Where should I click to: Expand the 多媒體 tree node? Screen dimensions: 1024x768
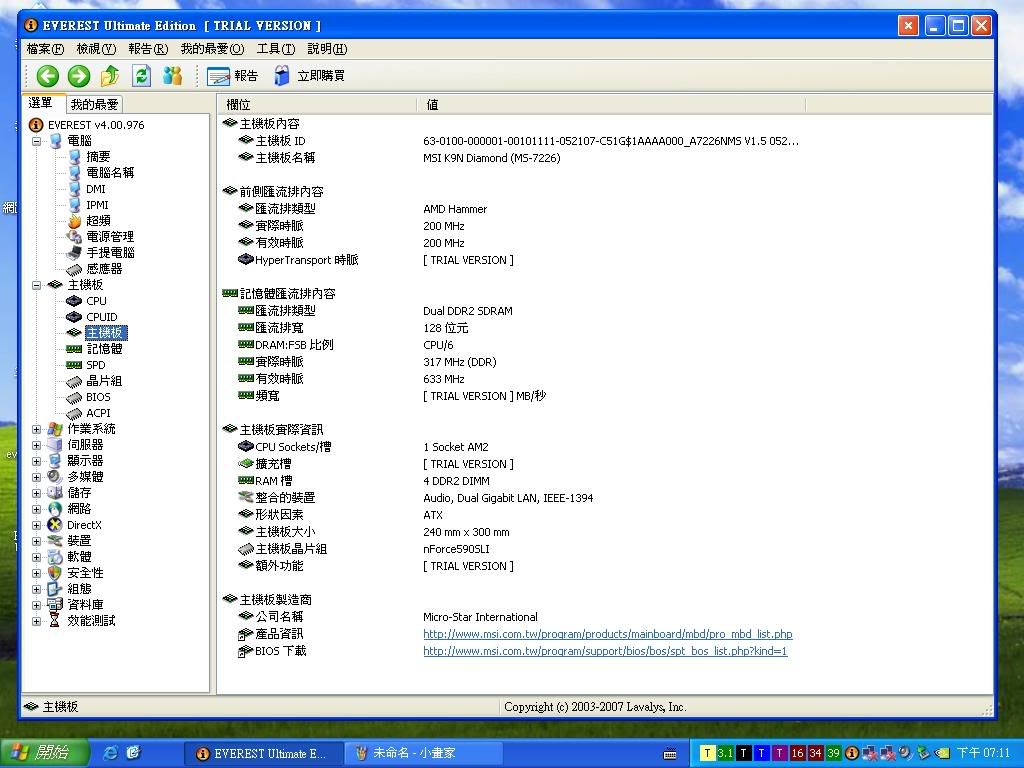[x=37, y=477]
